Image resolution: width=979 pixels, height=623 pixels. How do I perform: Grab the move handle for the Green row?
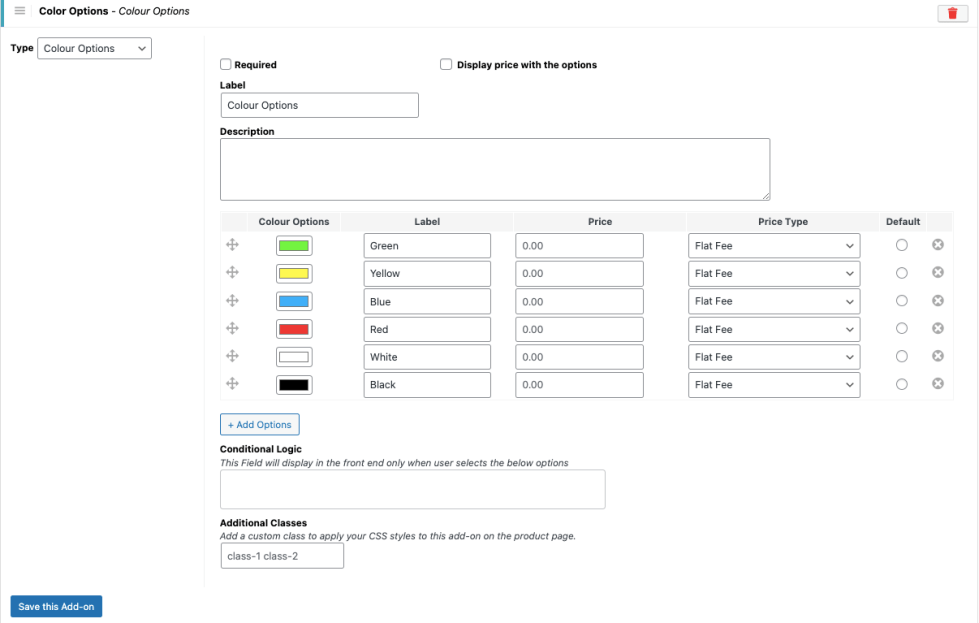click(232, 245)
